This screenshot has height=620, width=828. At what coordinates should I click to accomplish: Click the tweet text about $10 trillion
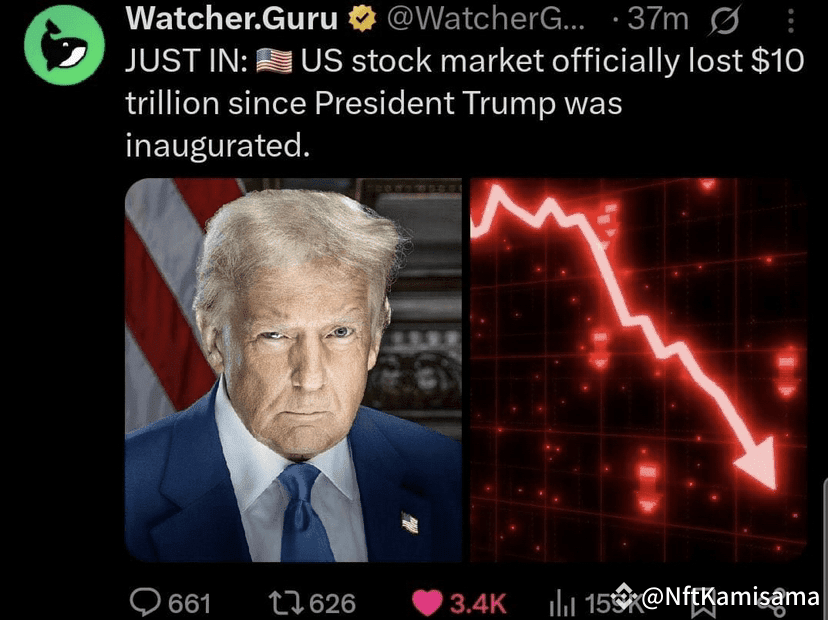[465, 102]
